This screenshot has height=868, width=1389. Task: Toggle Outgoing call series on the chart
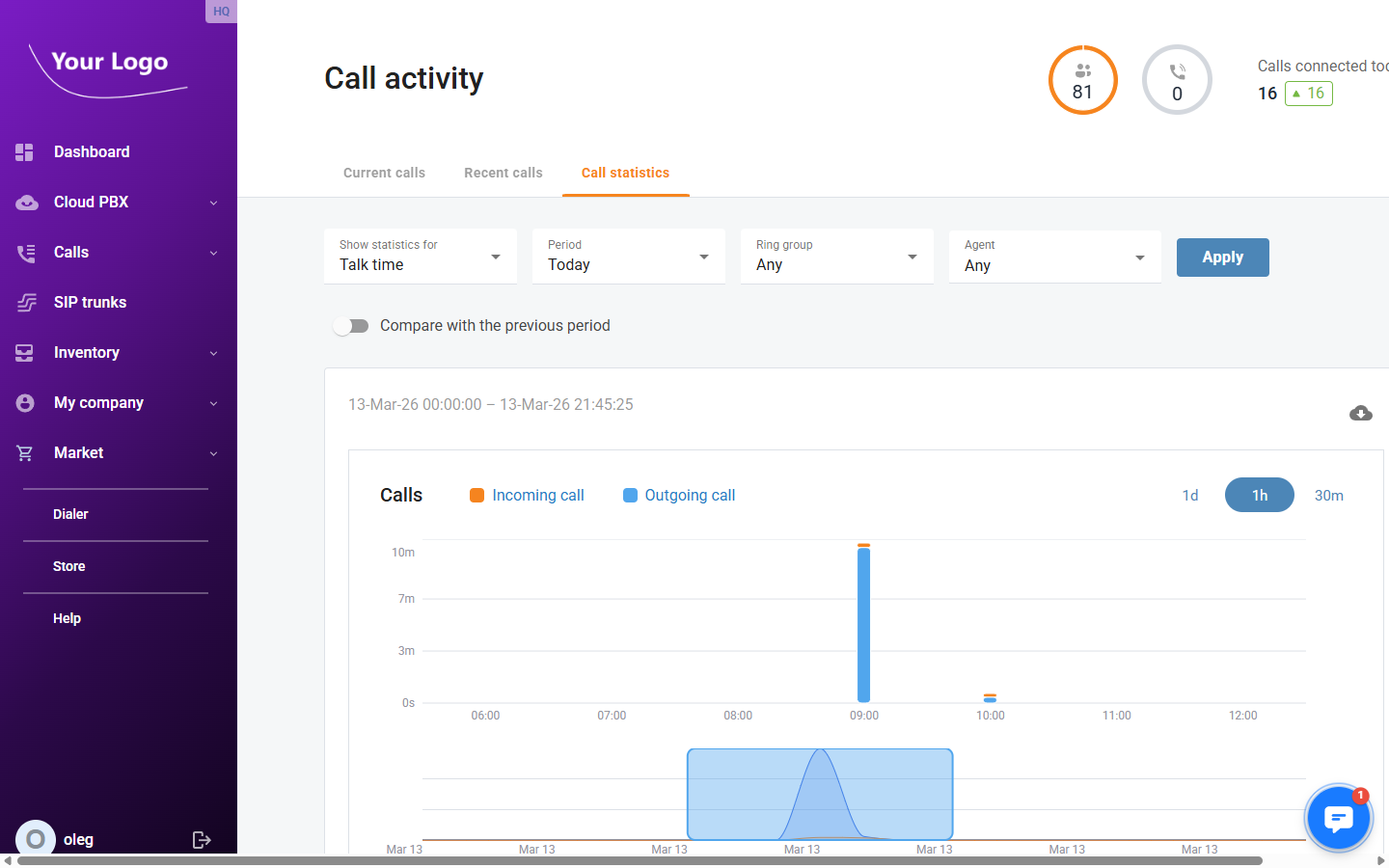click(678, 495)
